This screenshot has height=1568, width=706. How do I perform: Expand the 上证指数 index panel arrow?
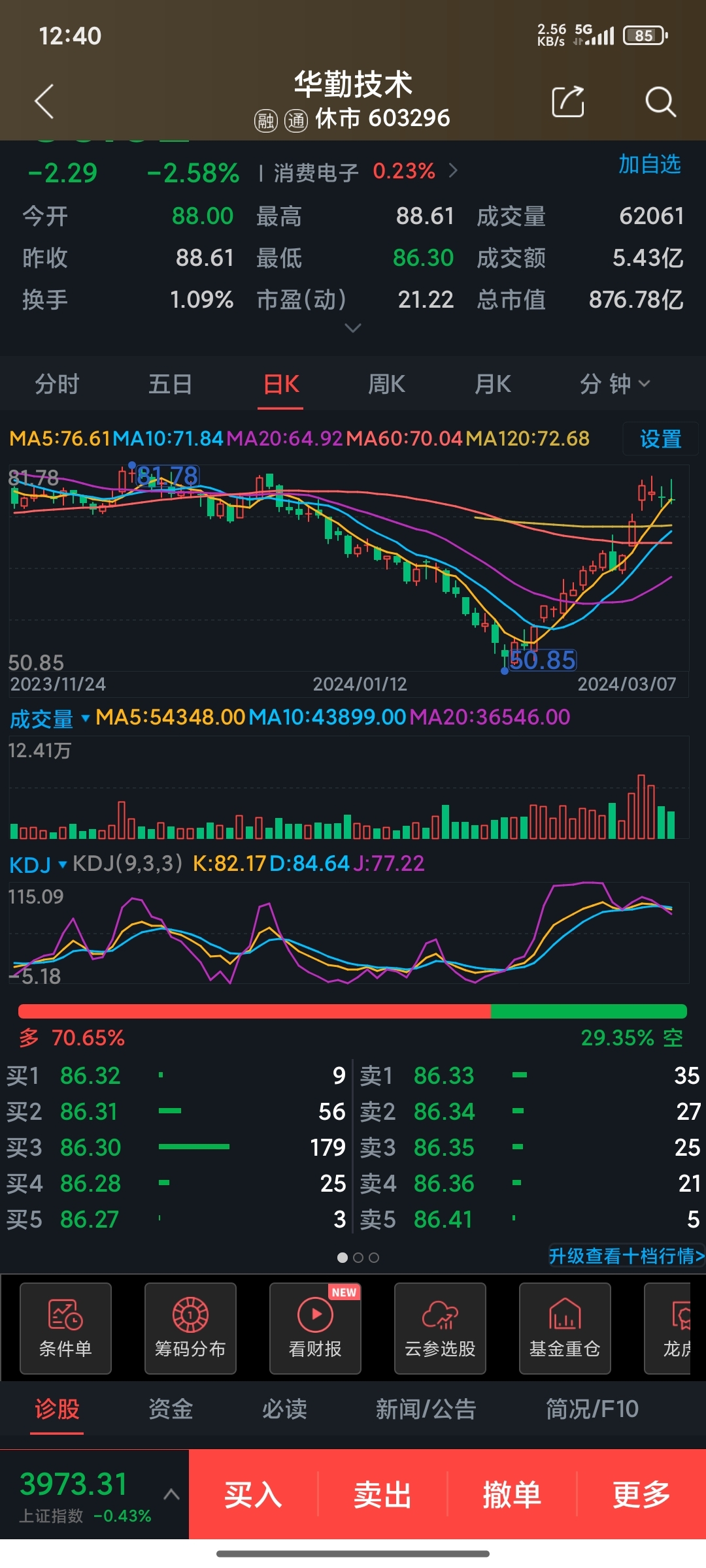pyautogui.click(x=171, y=1494)
